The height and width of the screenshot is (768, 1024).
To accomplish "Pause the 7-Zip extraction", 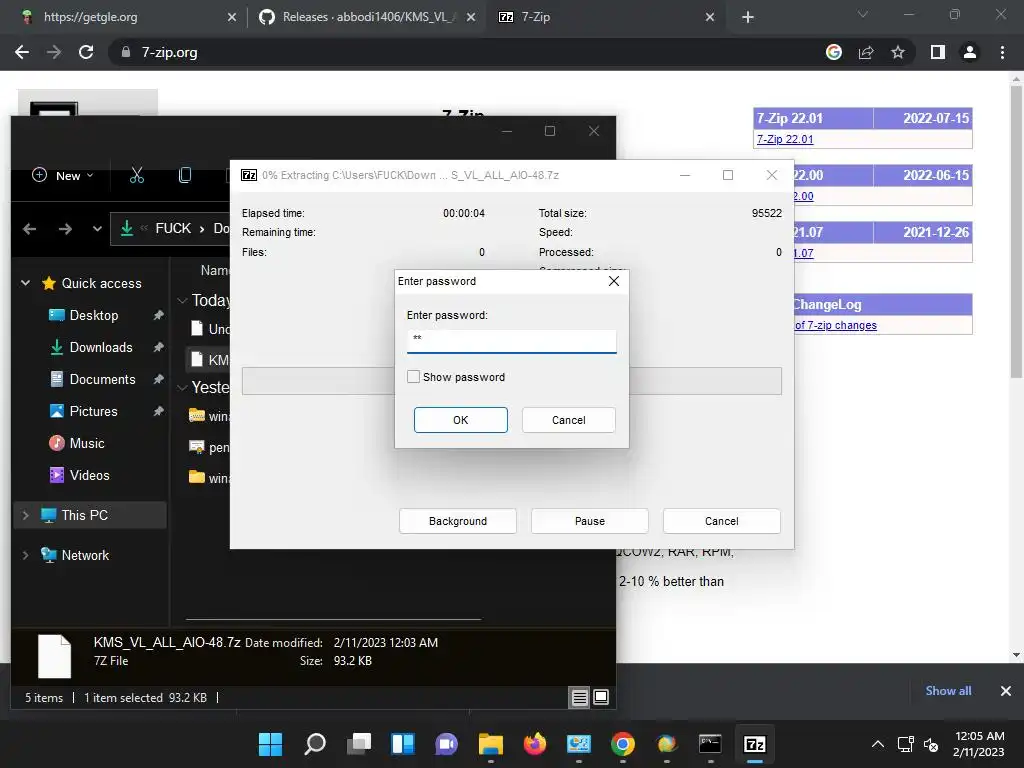I will coord(590,521).
